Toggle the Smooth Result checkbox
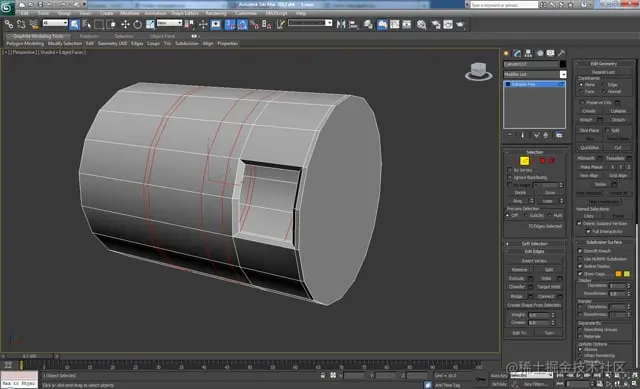 coord(580,251)
